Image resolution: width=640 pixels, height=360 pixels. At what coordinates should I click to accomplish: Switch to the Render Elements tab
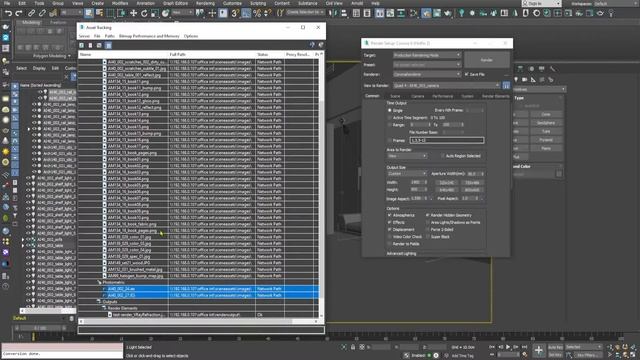click(496, 96)
